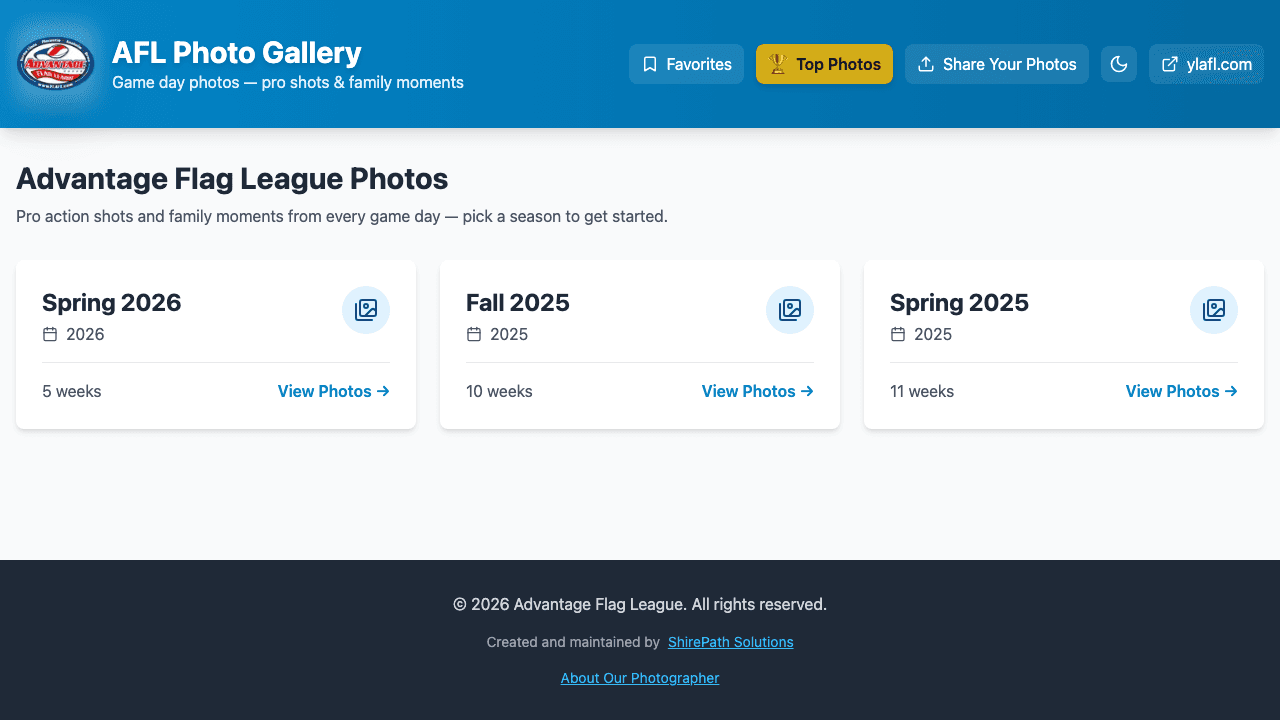
Task: Click the photo gallery icon on Spring 2025 card
Action: click(1214, 310)
